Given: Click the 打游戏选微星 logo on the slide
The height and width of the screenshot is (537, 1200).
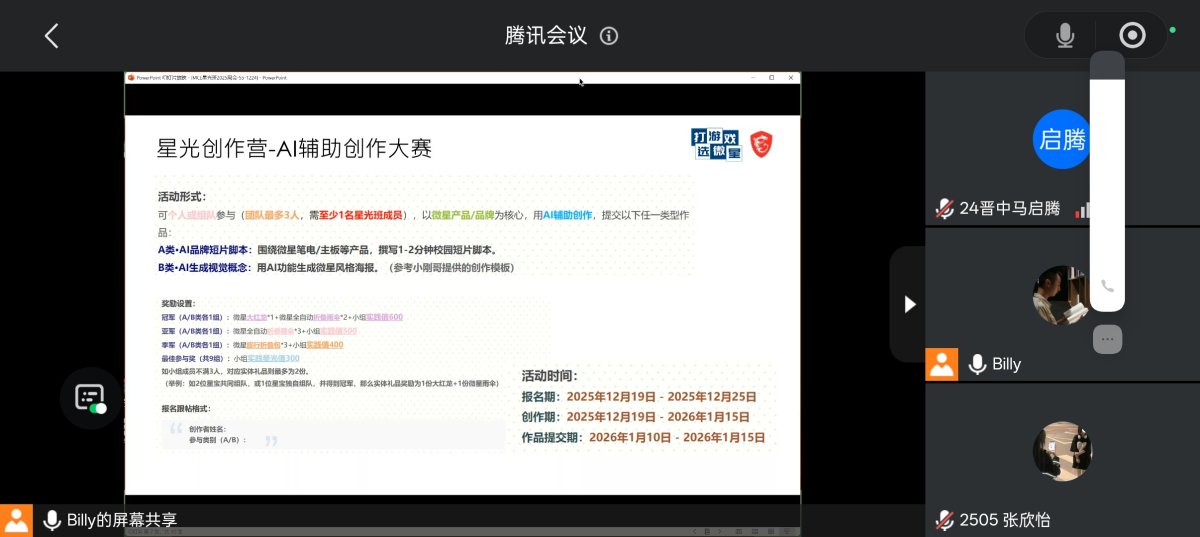Looking at the screenshot, I should click(717, 144).
